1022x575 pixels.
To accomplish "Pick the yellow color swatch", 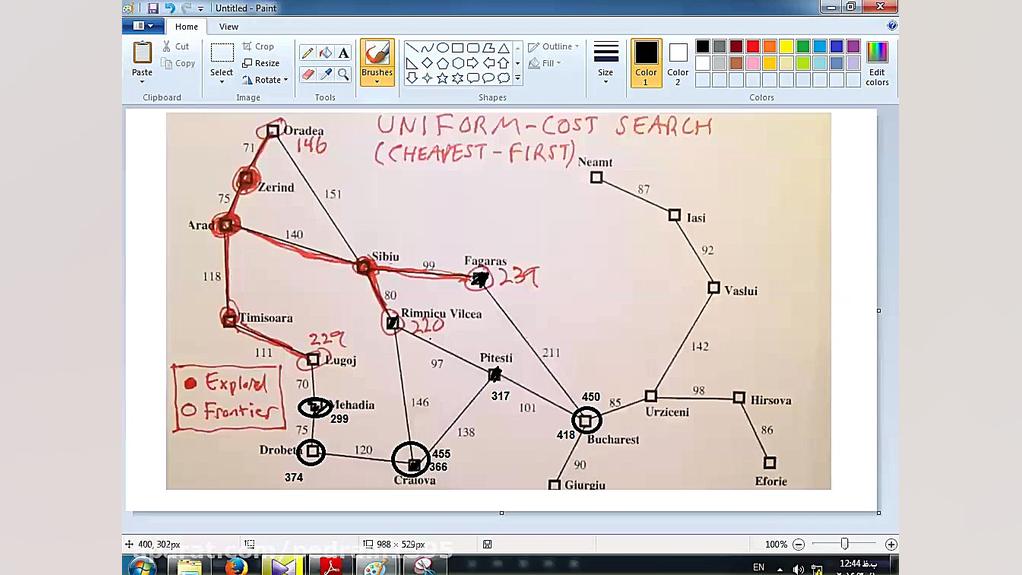I will (786, 46).
